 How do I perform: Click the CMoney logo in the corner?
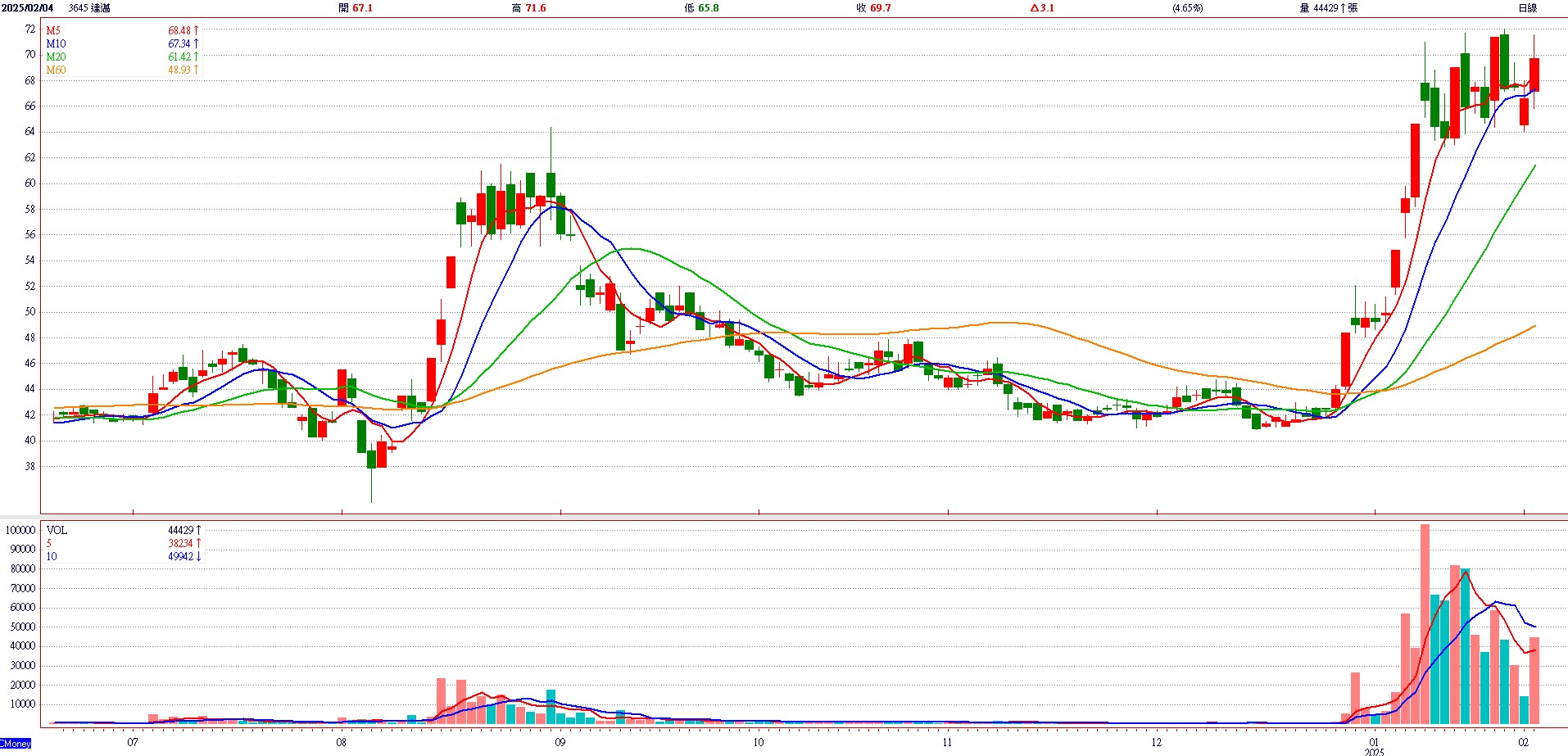point(16,744)
